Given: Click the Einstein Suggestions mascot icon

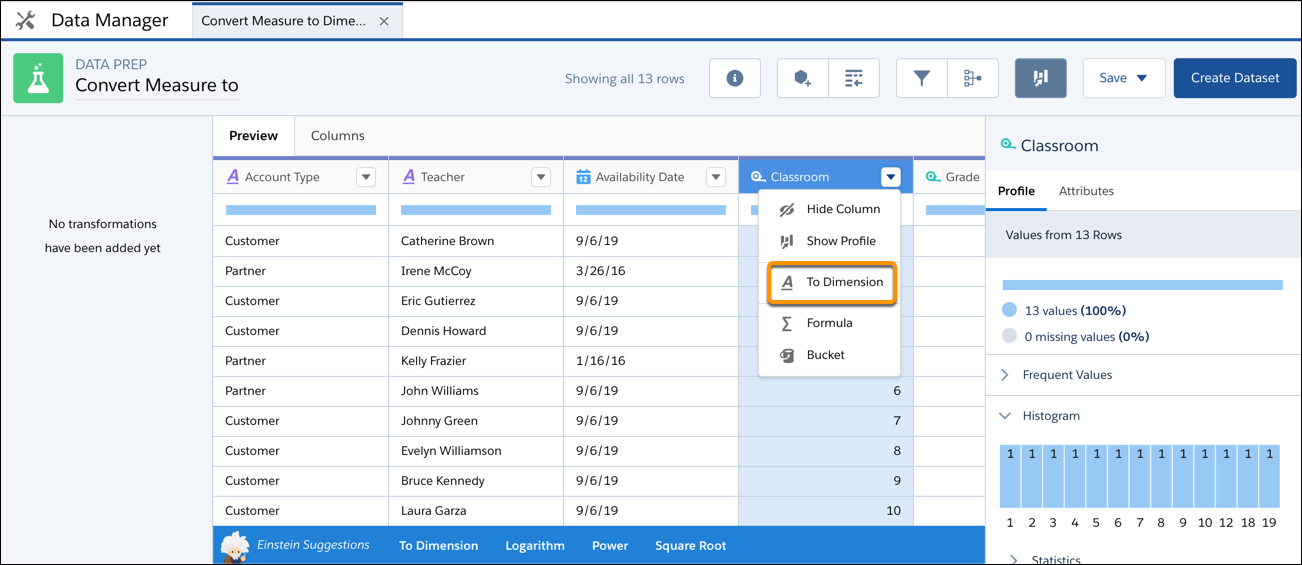Looking at the screenshot, I should (x=236, y=546).
